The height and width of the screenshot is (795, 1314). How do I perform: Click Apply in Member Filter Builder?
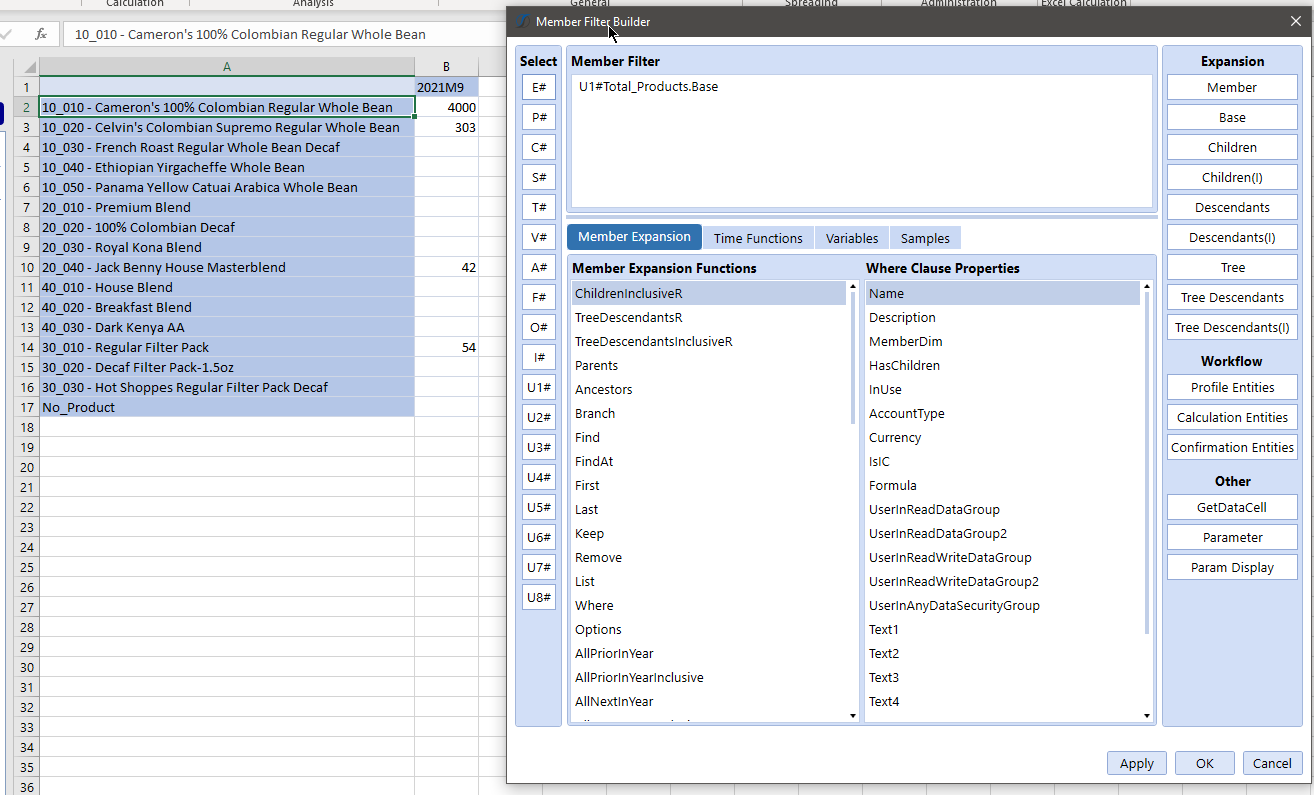1137,763
